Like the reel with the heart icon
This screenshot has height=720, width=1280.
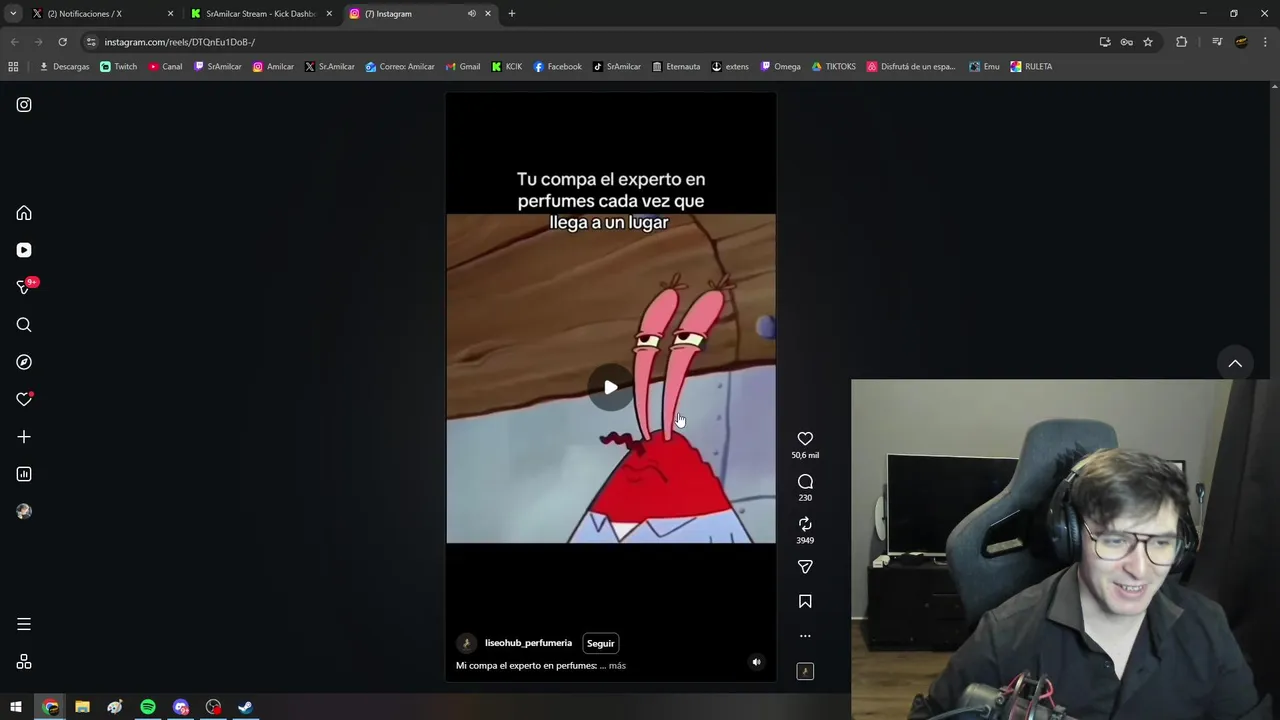click(x=805, y=439)
